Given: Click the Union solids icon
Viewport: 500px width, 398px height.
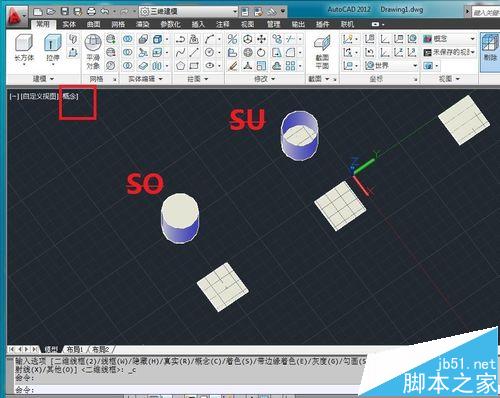Looking at the screenshot, I should coord(128,39).
